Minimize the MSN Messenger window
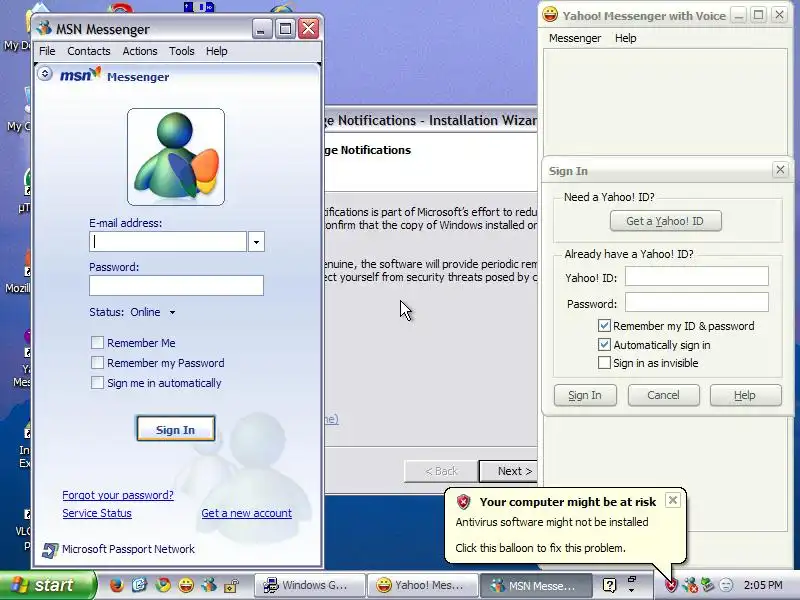Viewport: 800px width, 600px height. click(262, 29)
